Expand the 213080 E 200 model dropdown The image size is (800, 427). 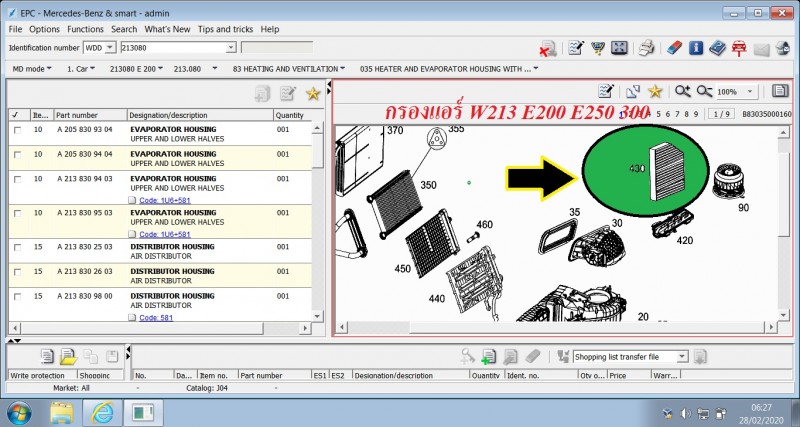tap(136, 69)
